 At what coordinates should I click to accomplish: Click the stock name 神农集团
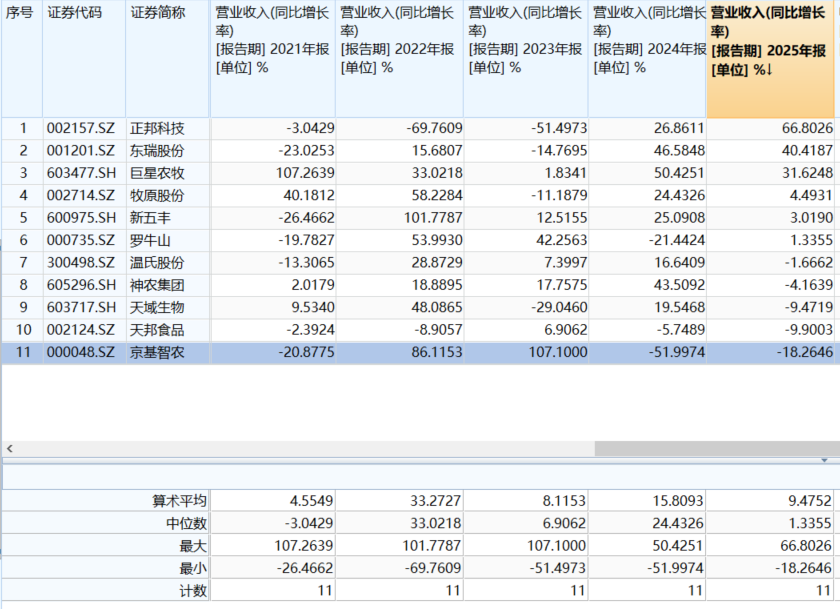click(157, 285)
